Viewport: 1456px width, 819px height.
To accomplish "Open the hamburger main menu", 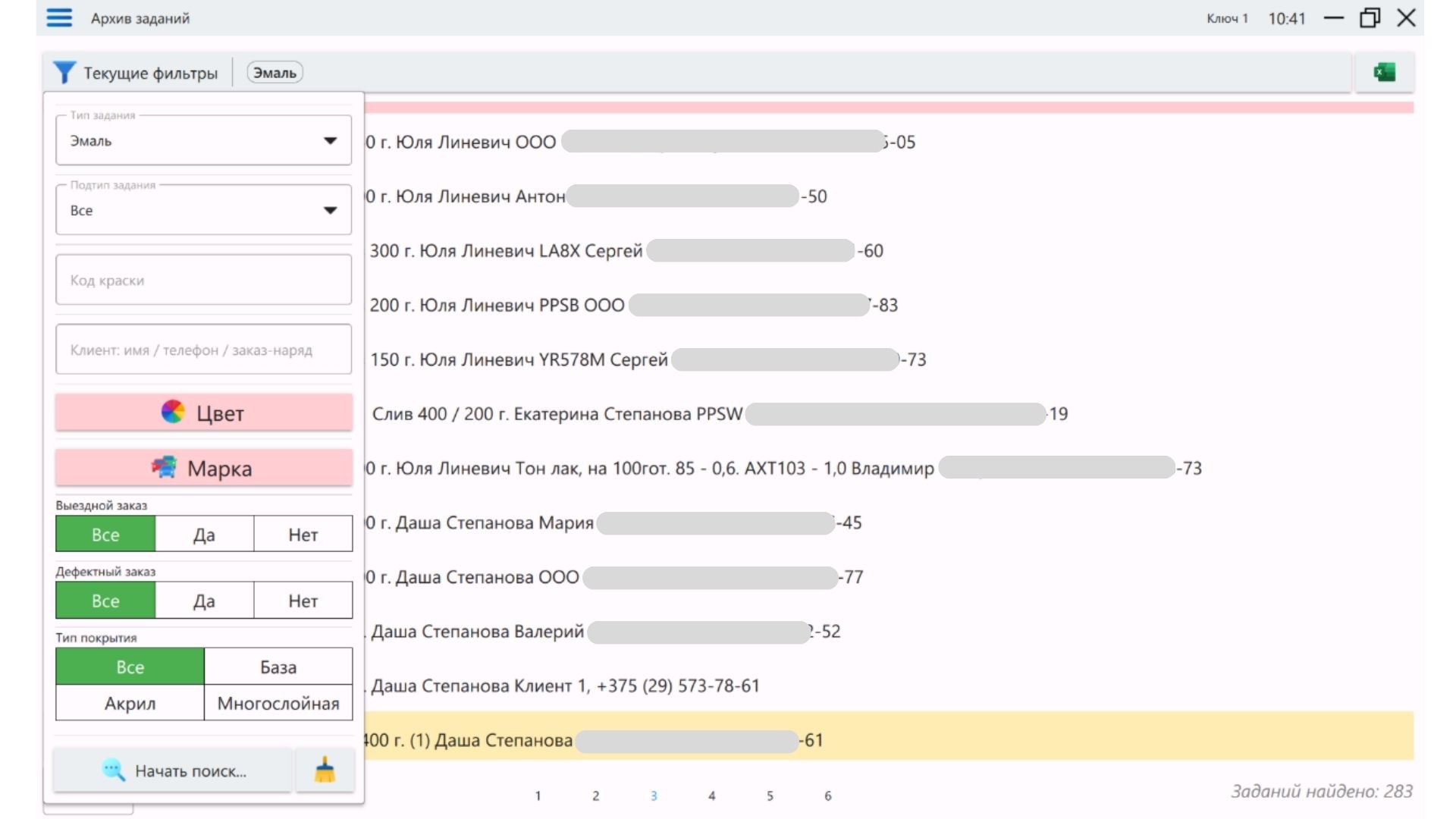I will [x=59, y=18].
